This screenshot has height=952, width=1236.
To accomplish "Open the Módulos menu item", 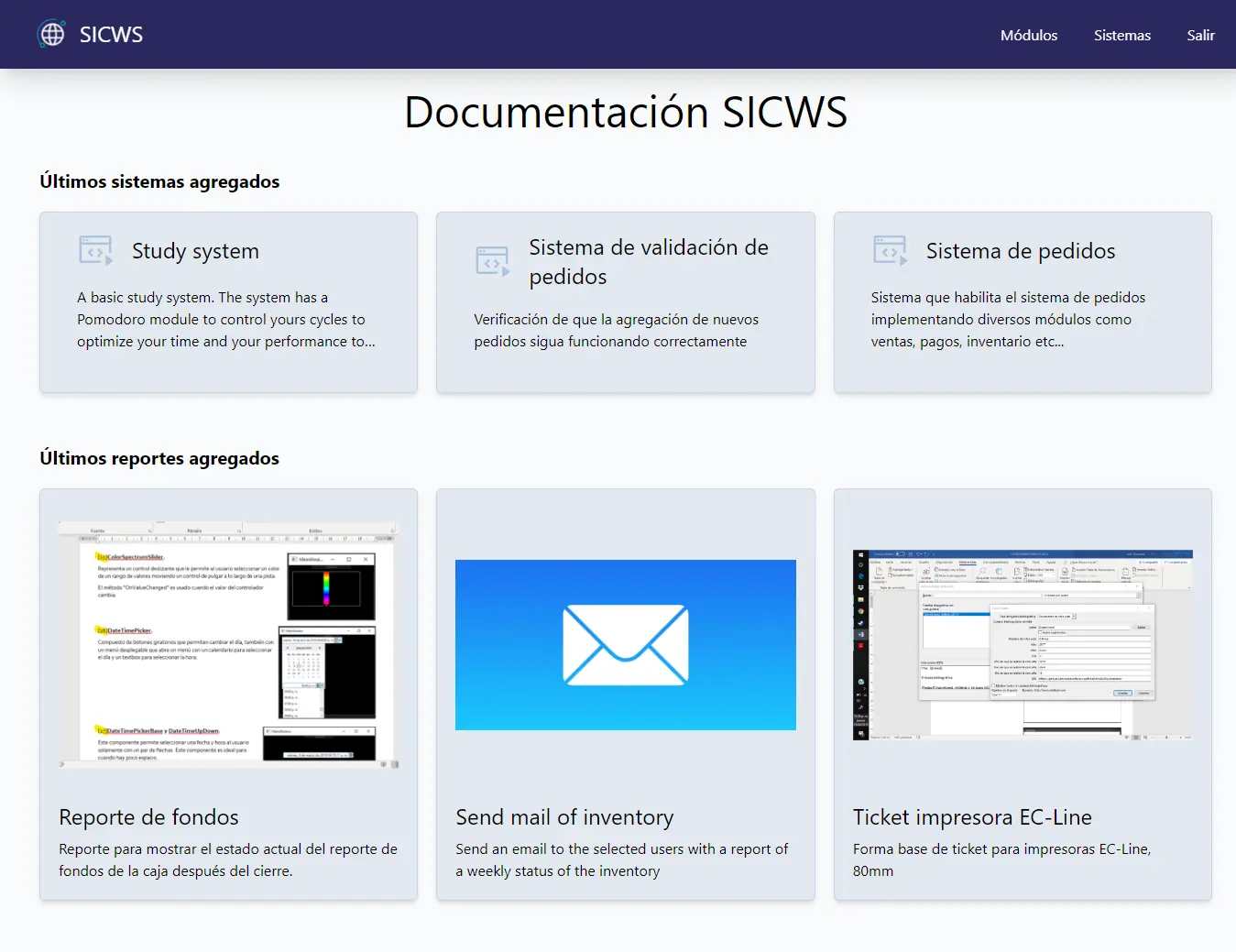I will 1028,35.
